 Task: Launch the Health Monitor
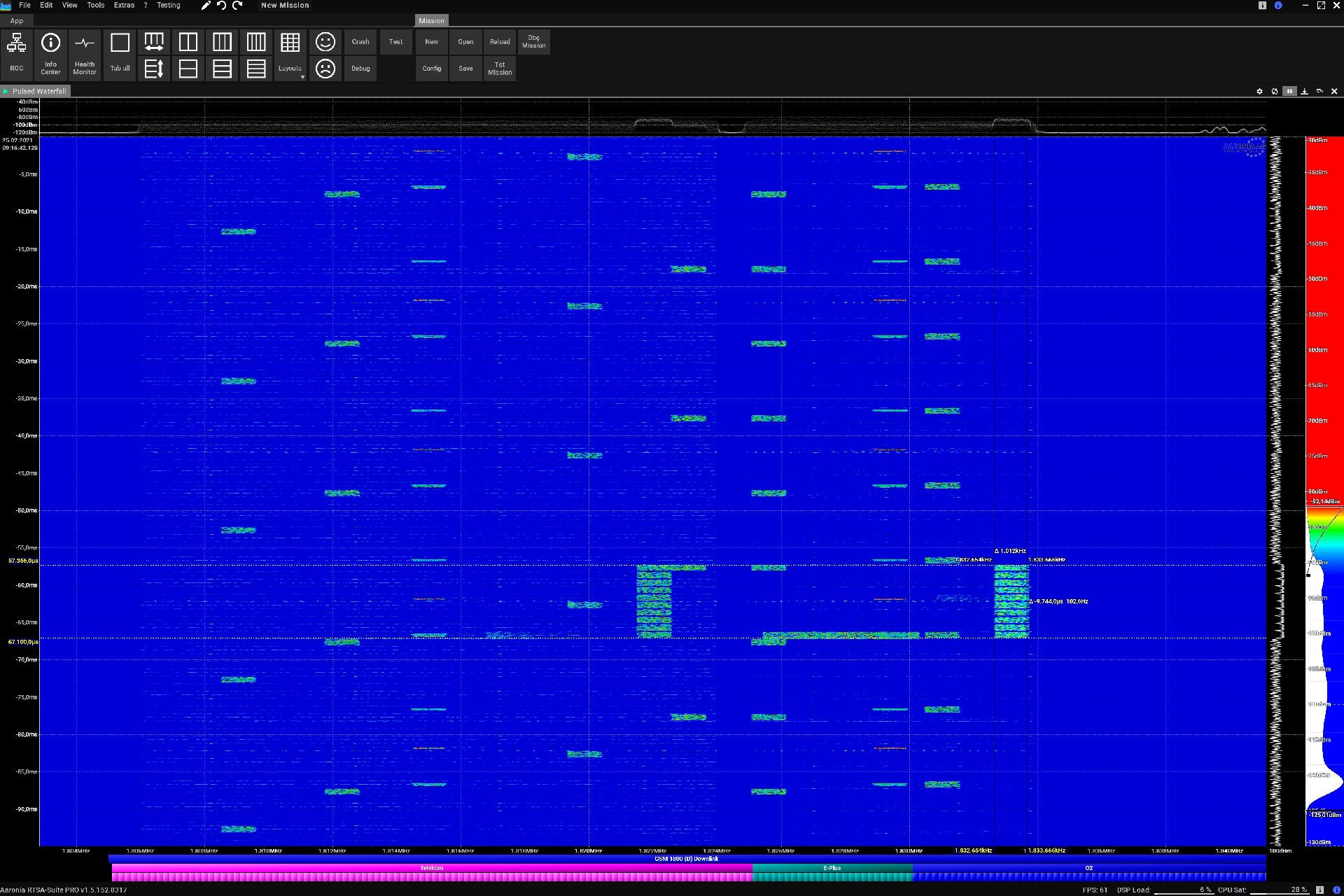click(x=85, y=55)
